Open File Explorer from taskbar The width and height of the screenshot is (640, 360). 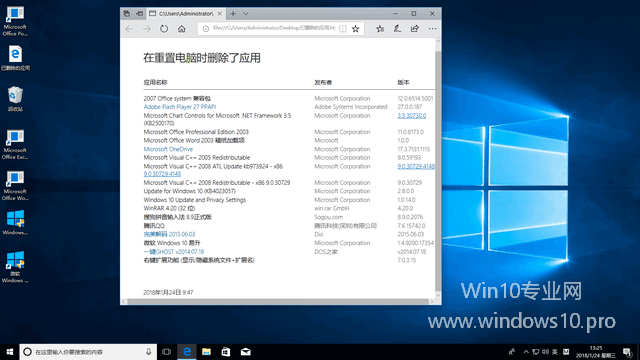pyautogui.click(x=207, y=351)
